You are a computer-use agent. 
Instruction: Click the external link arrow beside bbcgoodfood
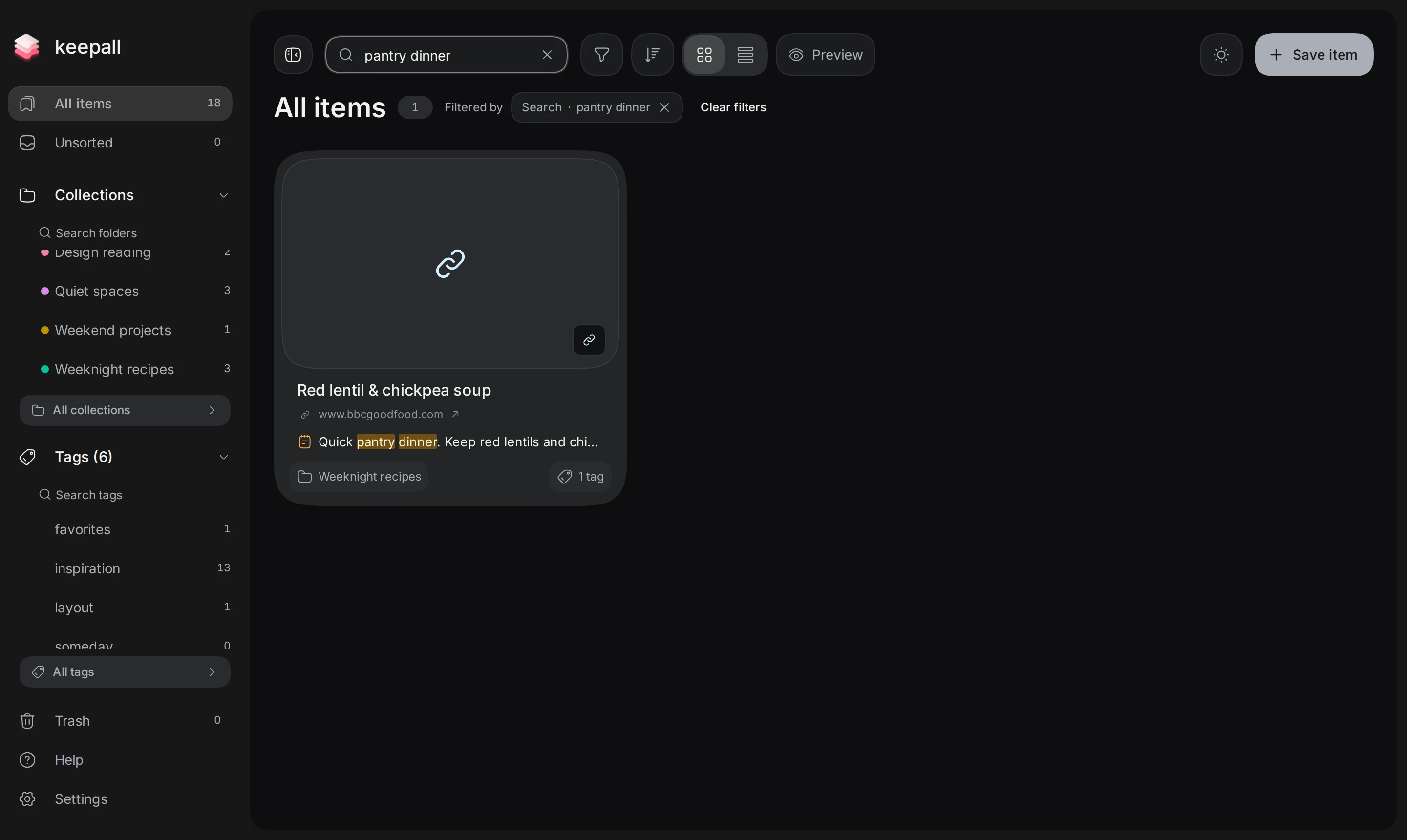tap(455, 414)
